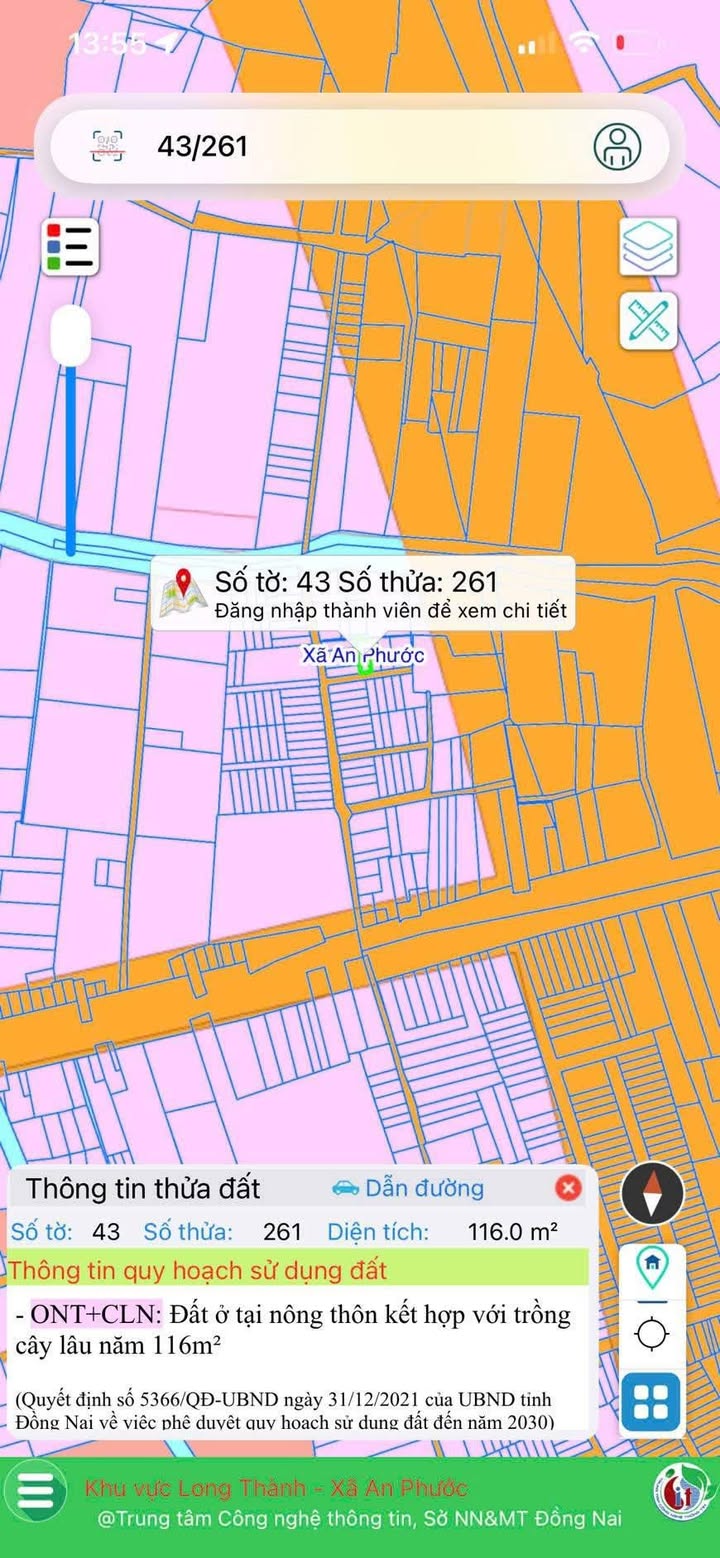Tap the Đồng Nai department logo
The image size is (720, 1558).
[677, 1490]
